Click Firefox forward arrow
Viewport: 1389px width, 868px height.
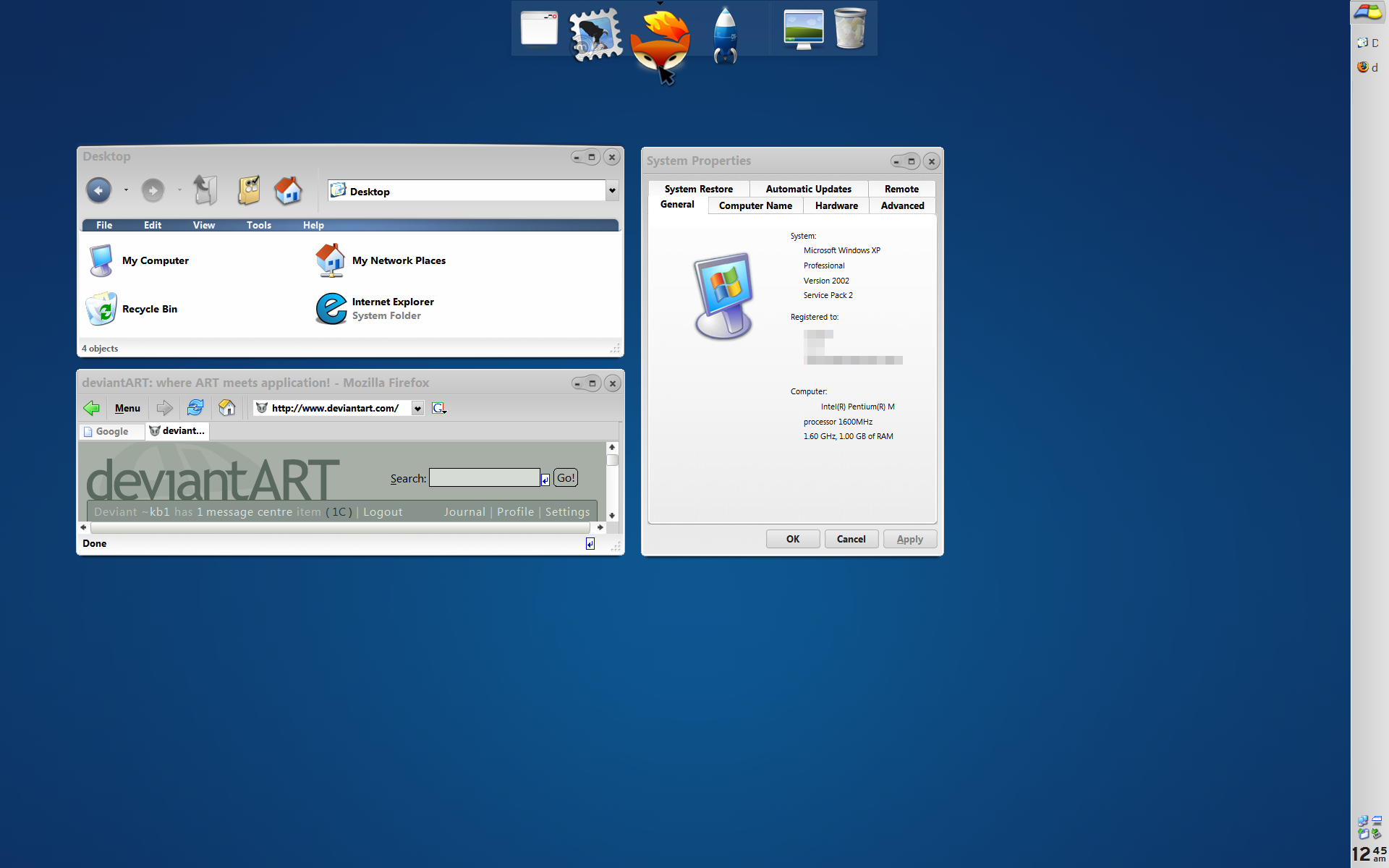pyautogui.click(x=165, y=408)
